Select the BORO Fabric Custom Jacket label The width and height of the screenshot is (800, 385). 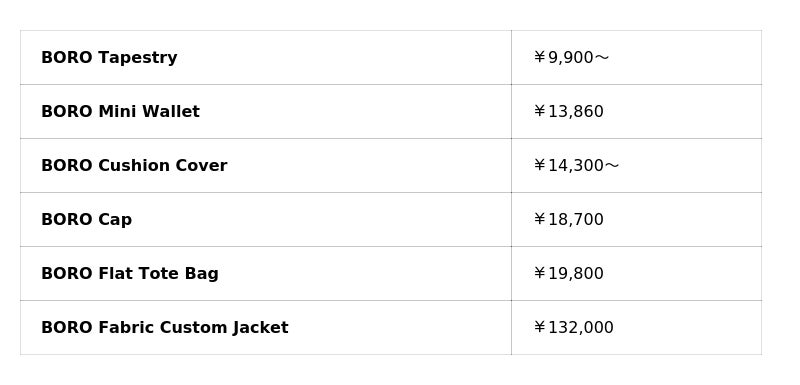[165, 328]
